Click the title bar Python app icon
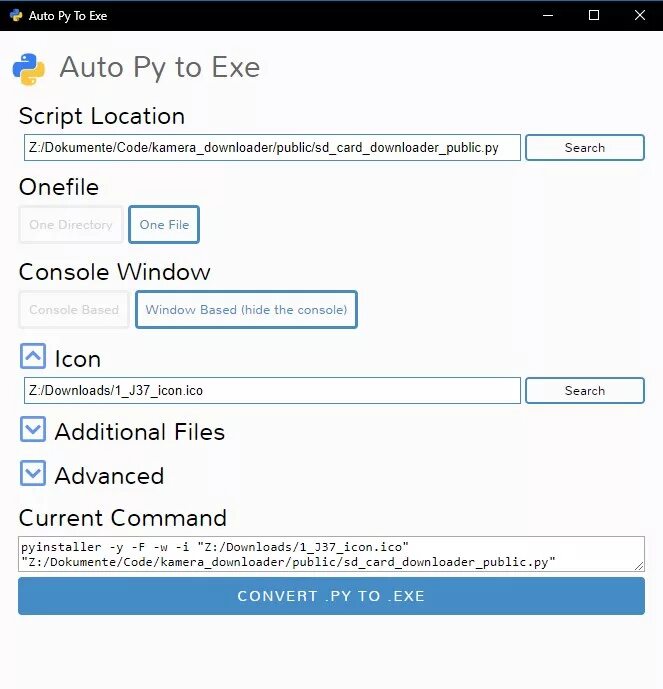The width and height of the screenshot is (663, 689). [16, 15]
